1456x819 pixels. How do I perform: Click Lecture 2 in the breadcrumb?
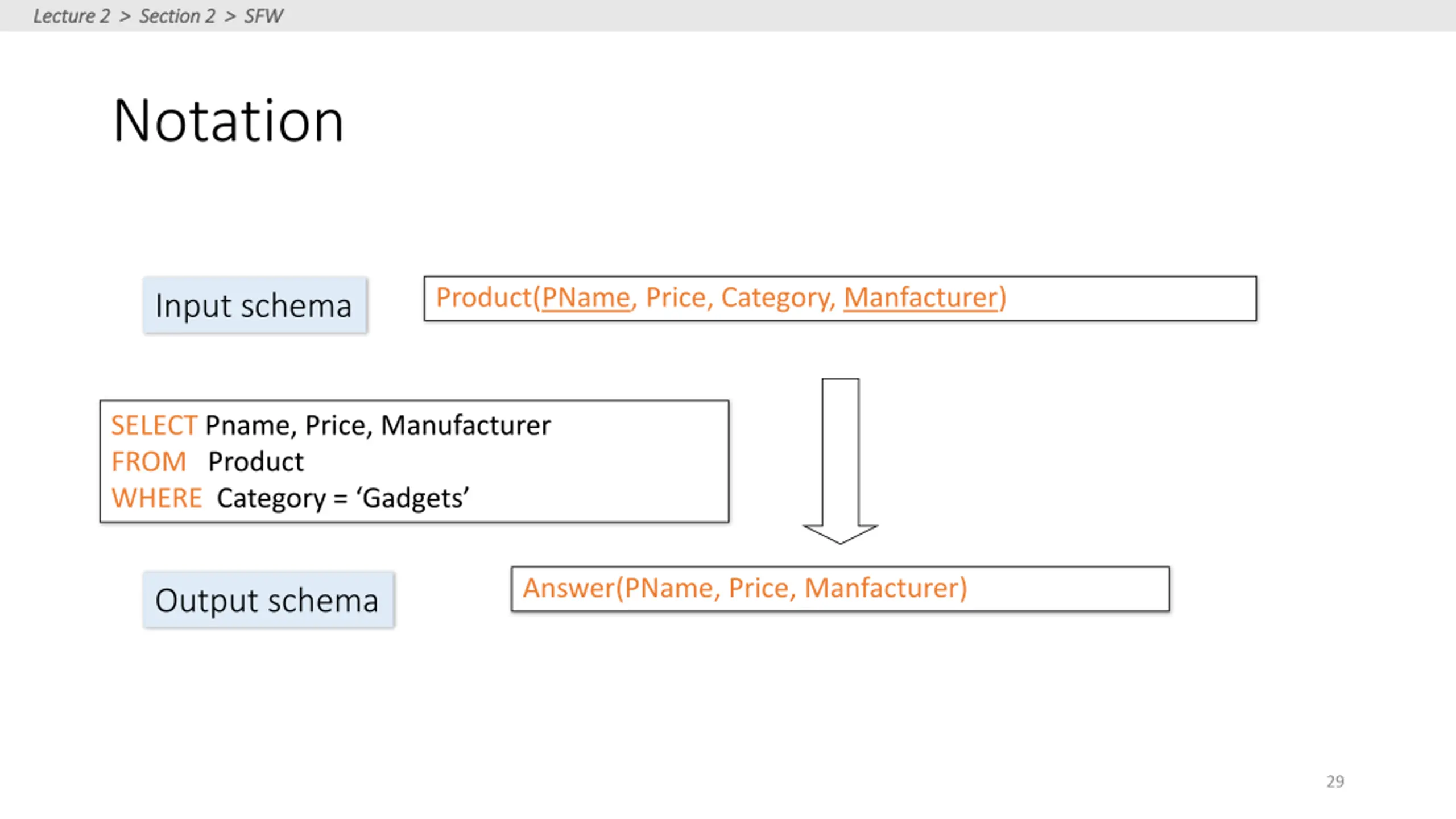point(72,16)
